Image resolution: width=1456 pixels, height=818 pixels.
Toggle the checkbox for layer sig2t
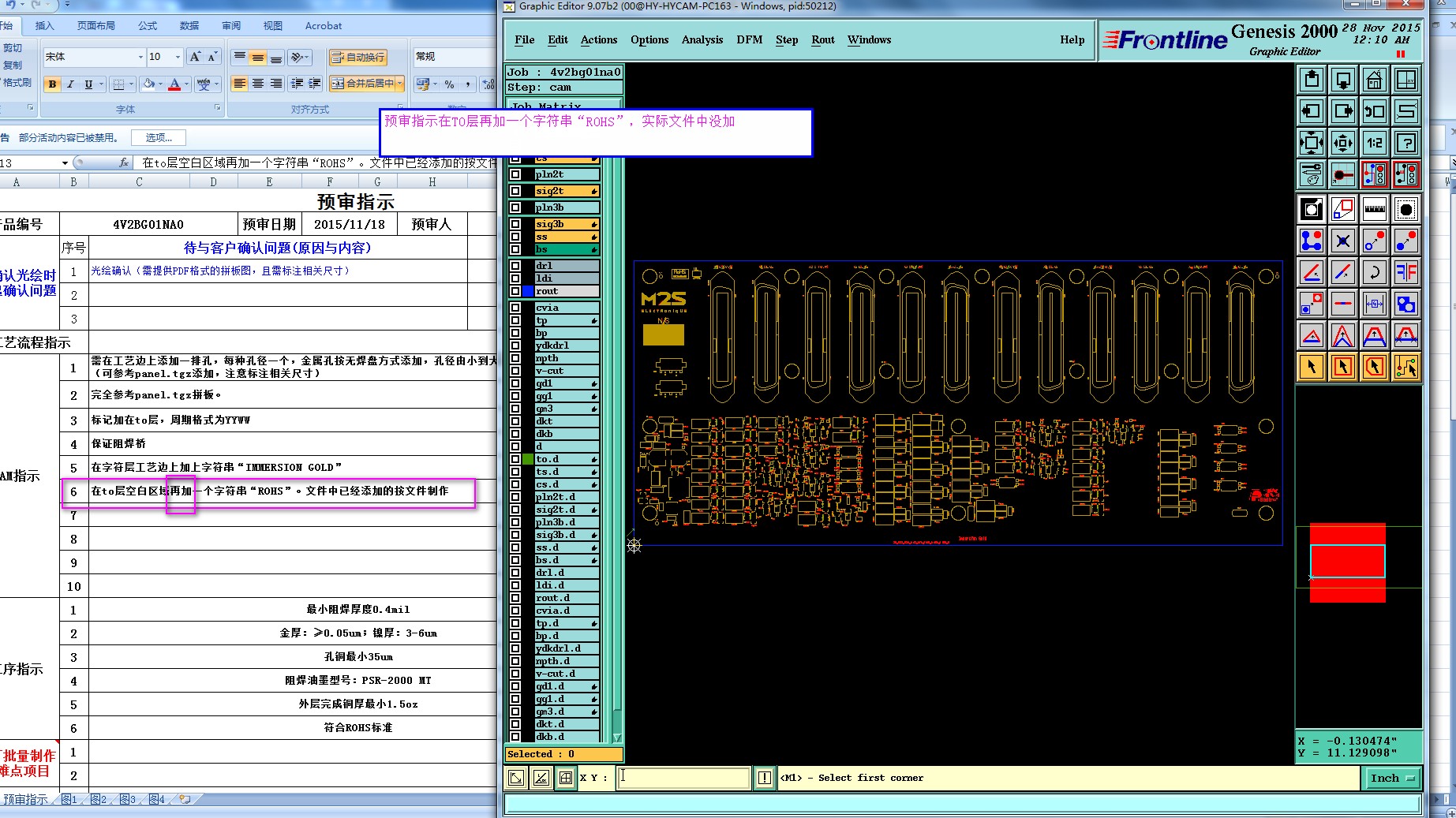coord(515,191)
